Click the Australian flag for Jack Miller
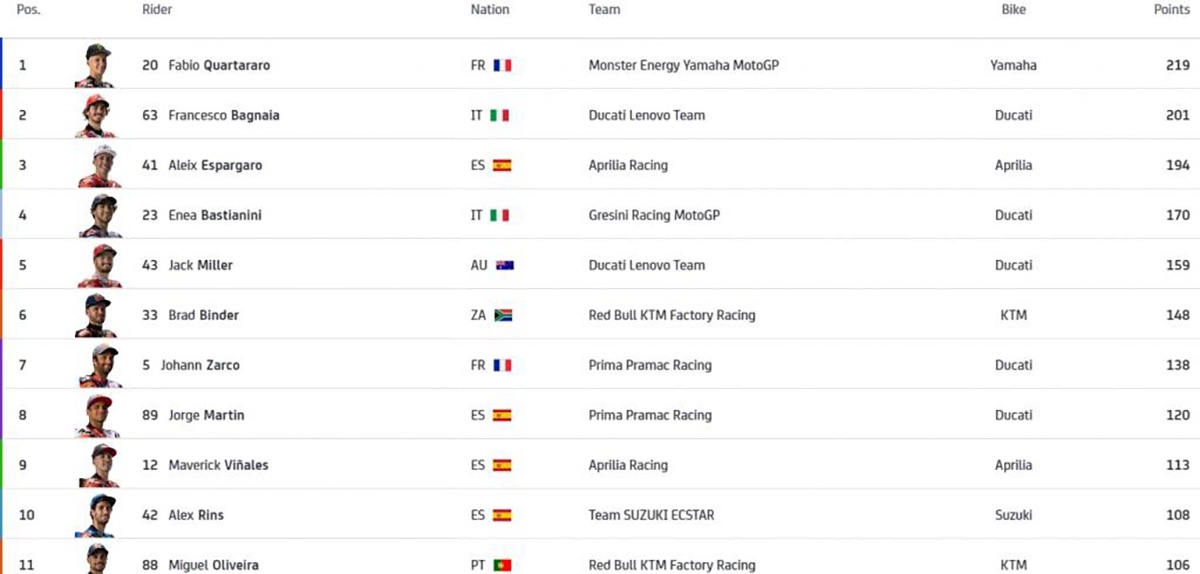Viewport: 1200px width, 574px height. (504, 265)
